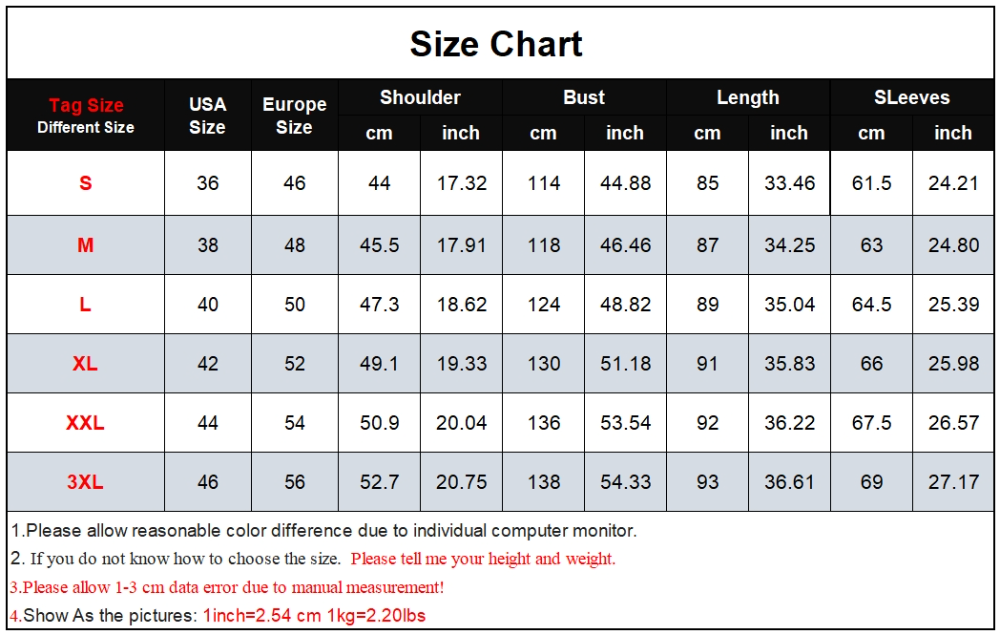The image size is (1000, 635).
Task: Click the XL size row label
Action: [85, 363]
